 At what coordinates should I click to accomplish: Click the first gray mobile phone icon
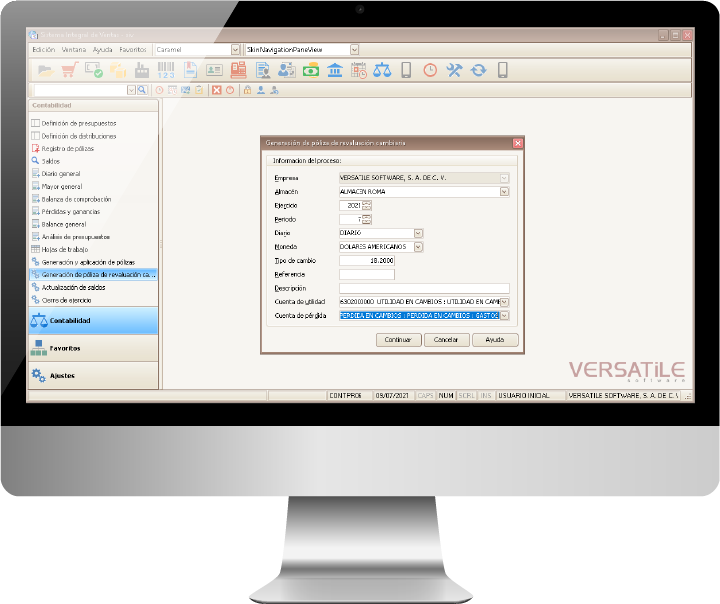point(406,70)
